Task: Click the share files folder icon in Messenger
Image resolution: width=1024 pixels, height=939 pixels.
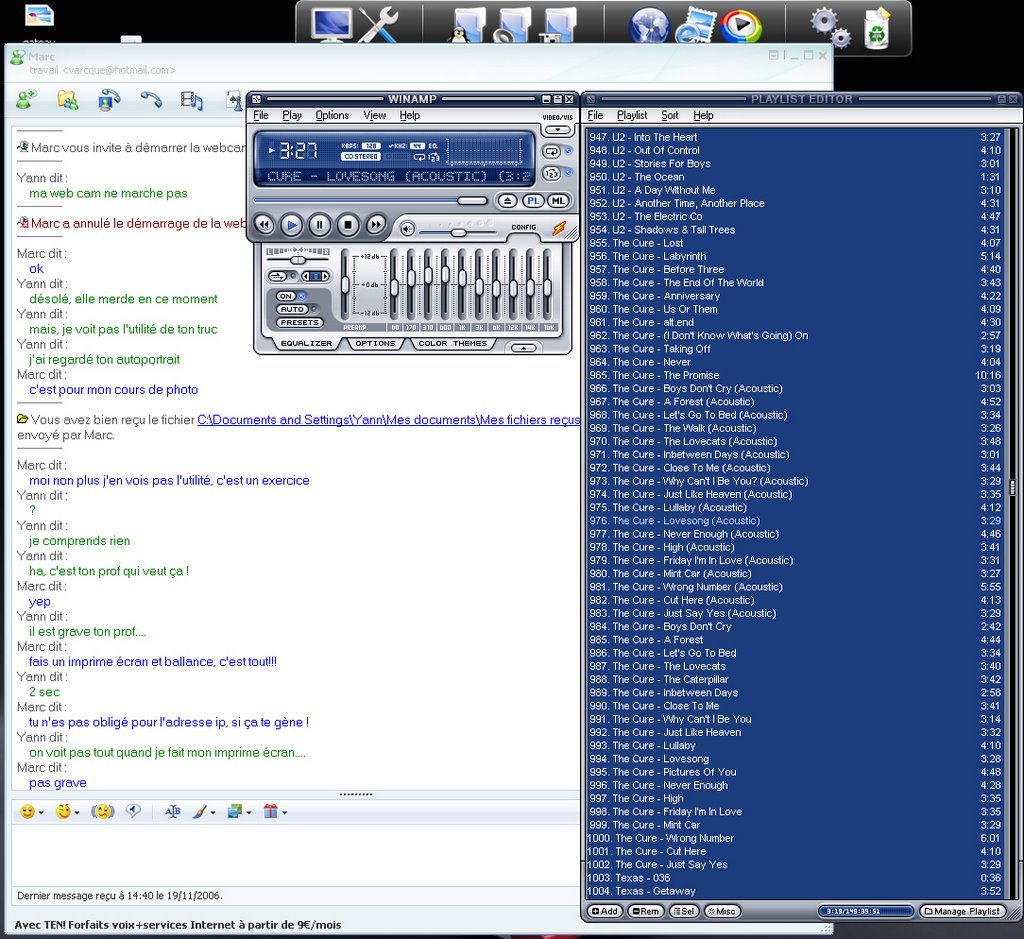Action: click(x=67, y=100)
